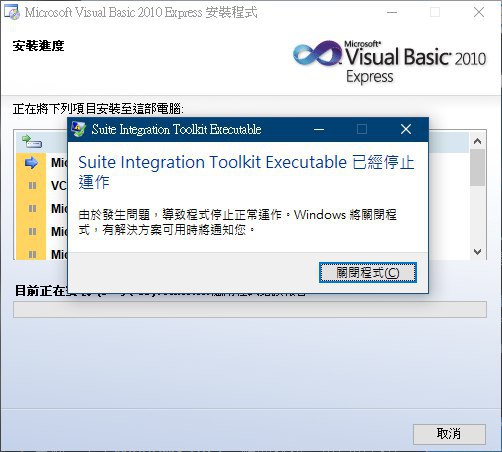Click the green download arrow icon in list header
The image size is (502, 452).
(x=32, y=141)
